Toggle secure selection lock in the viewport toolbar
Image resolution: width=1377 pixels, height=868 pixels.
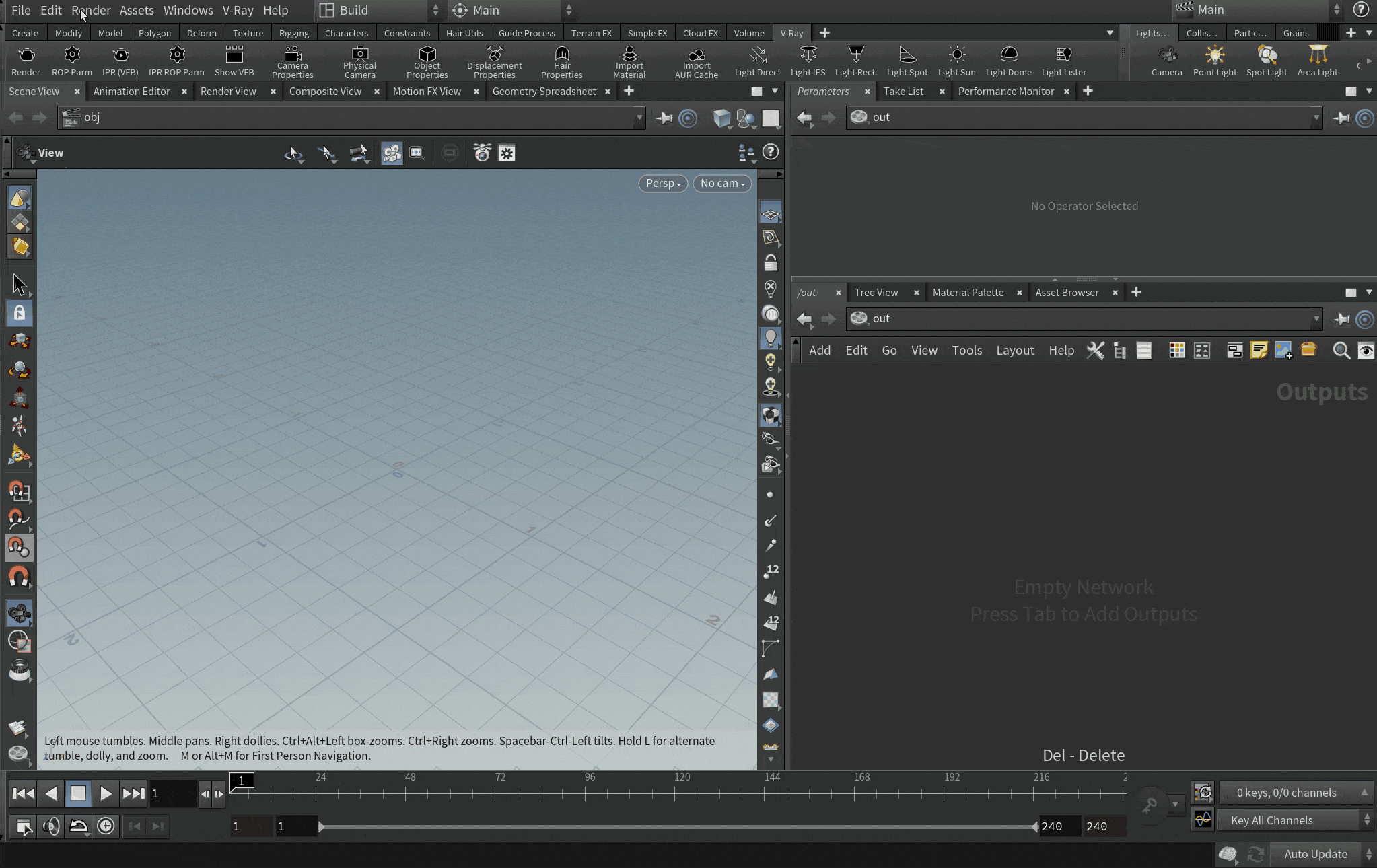[20, 313]
